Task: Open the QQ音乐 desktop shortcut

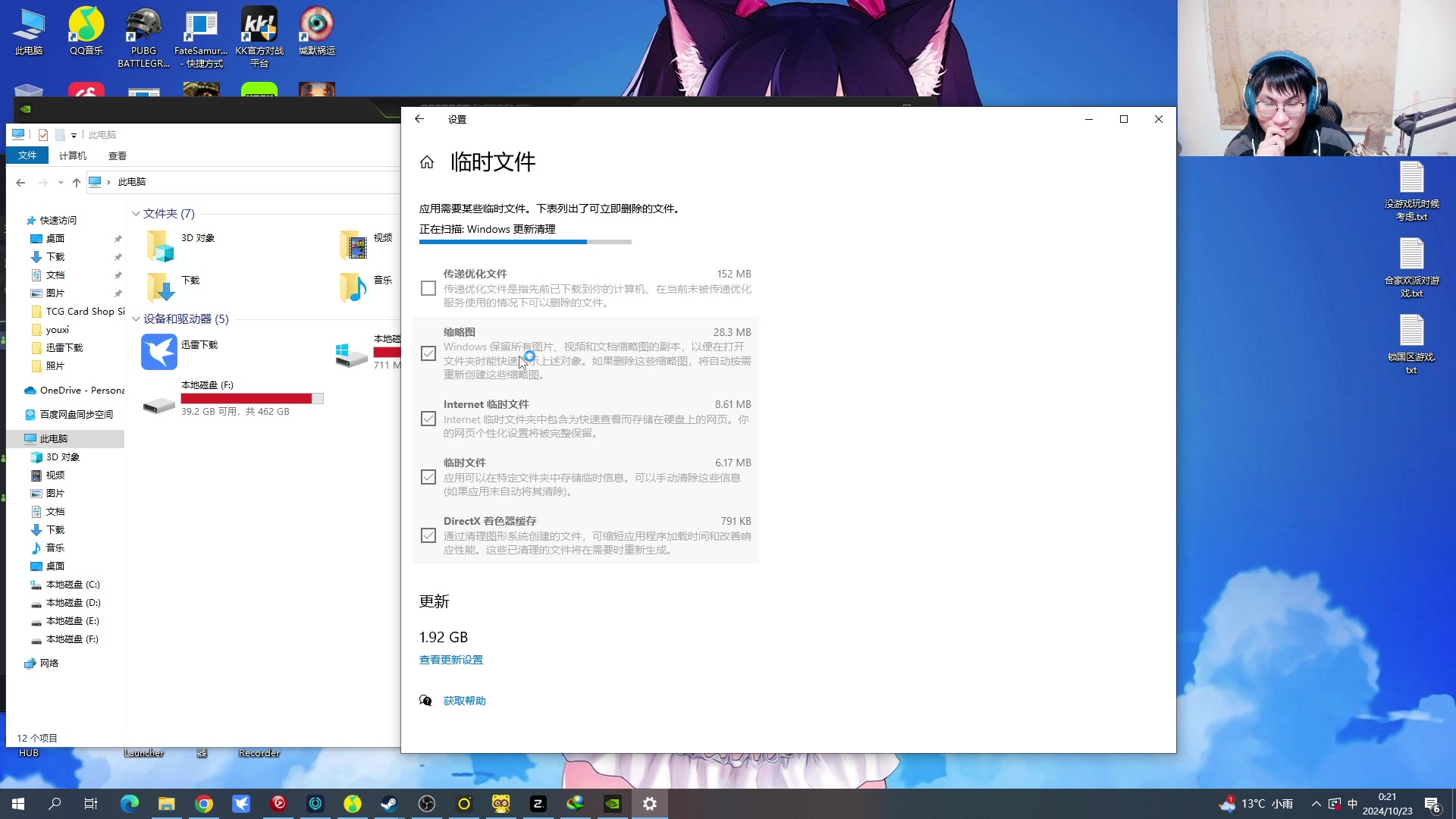Action: (86, 32)
